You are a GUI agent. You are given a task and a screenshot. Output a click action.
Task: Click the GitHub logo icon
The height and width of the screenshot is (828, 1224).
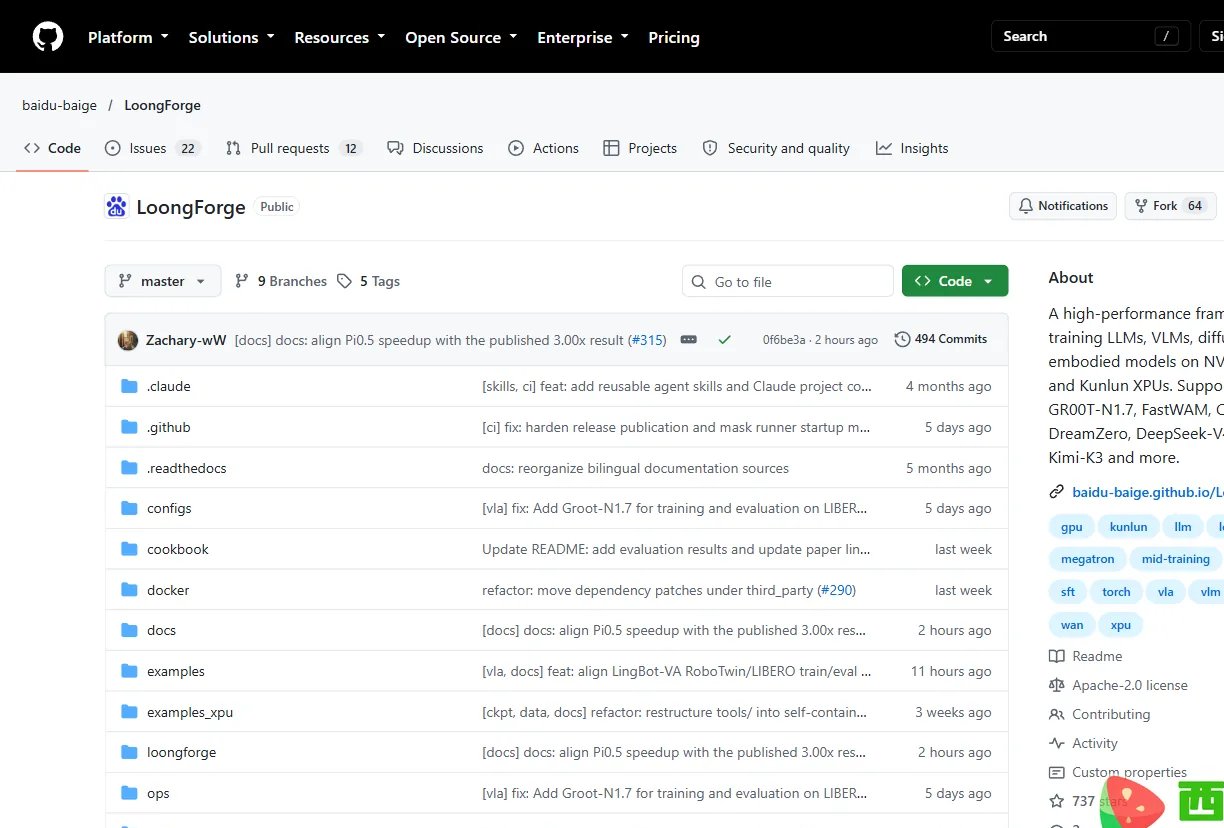click(x=48, y=37)
